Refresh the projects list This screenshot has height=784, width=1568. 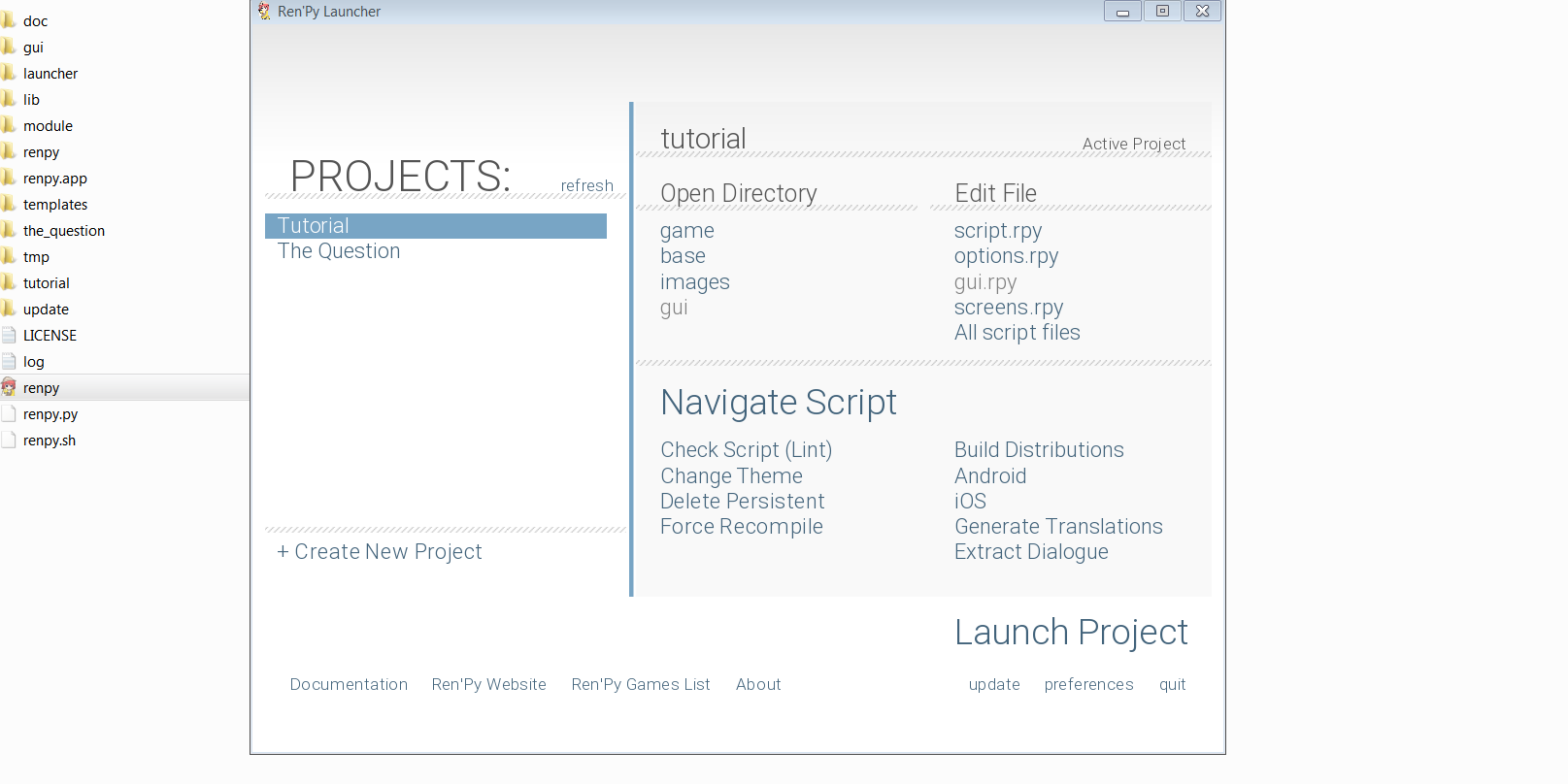[586, 185]
